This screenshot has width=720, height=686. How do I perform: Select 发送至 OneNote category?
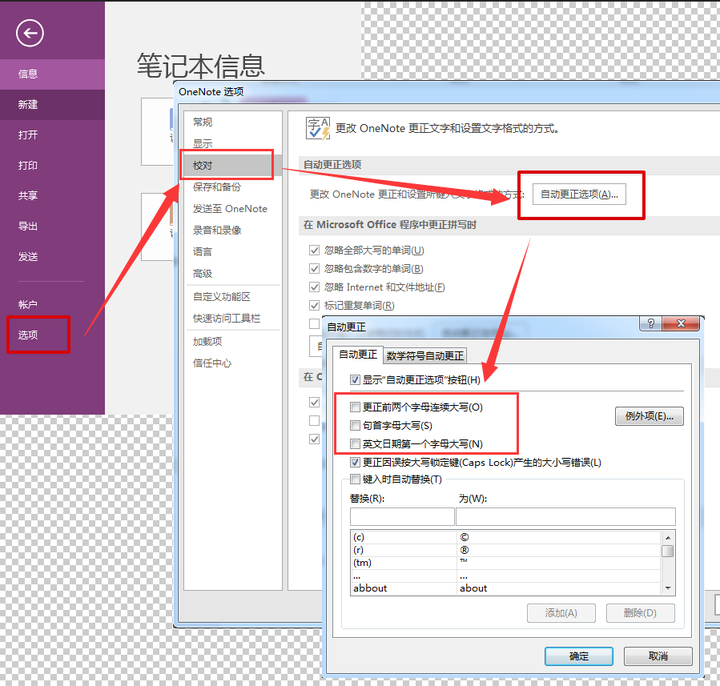(233, 209)
